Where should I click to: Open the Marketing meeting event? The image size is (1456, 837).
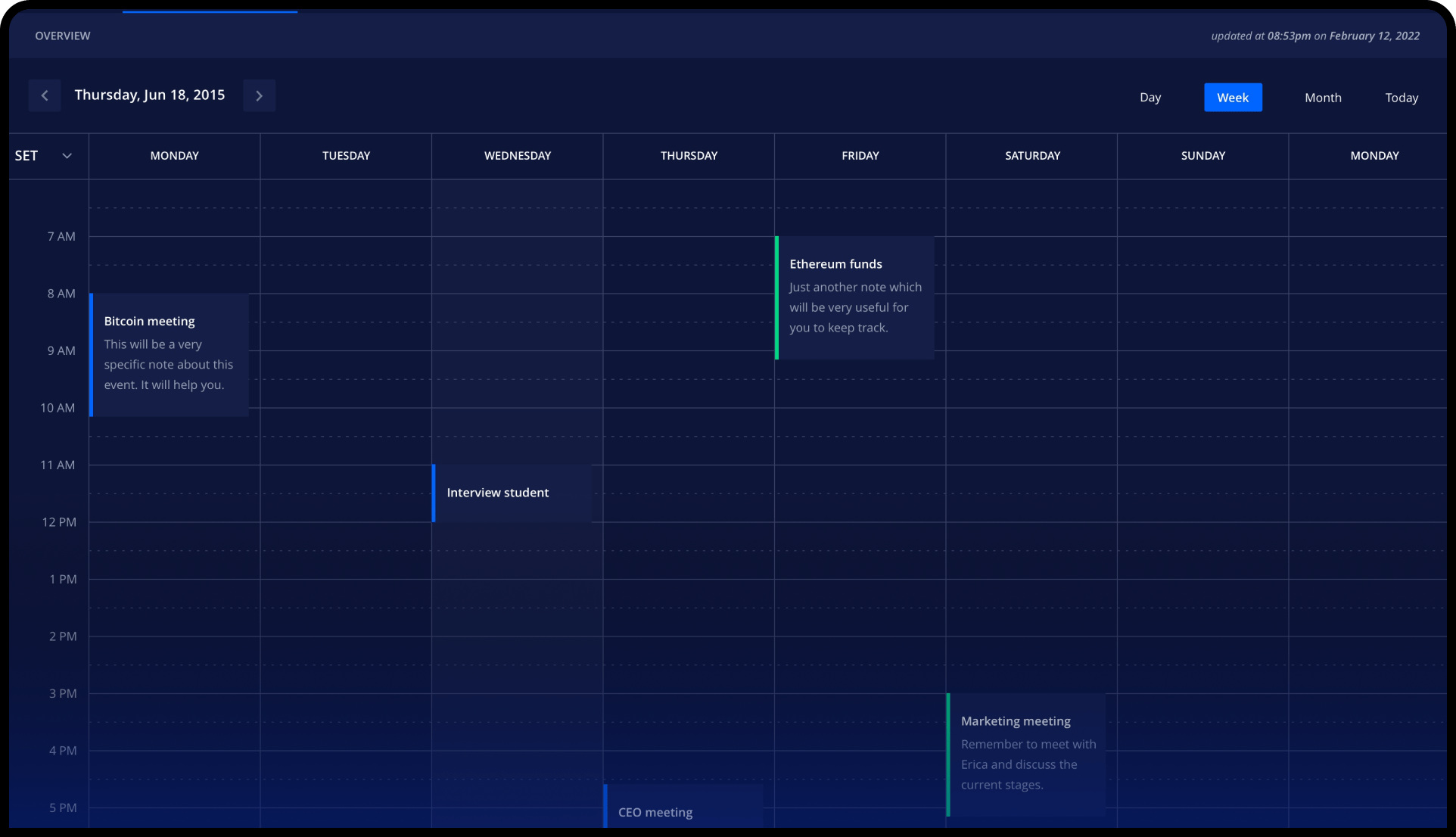[1026, 754]
